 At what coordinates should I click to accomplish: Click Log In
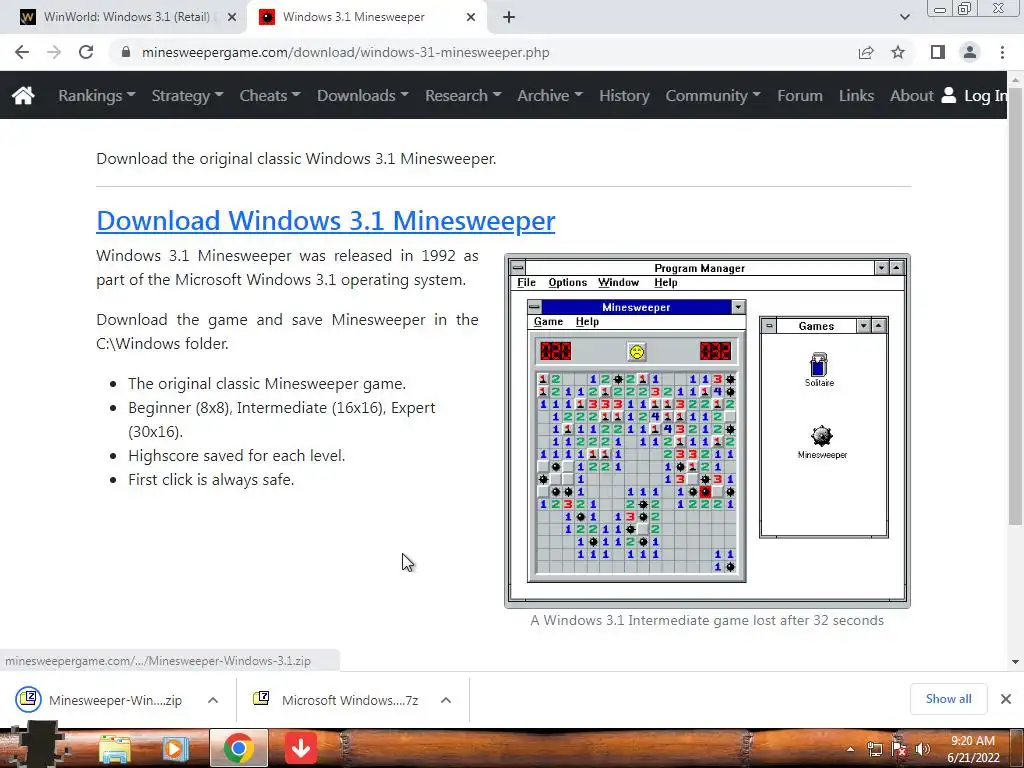click(985, 96)
